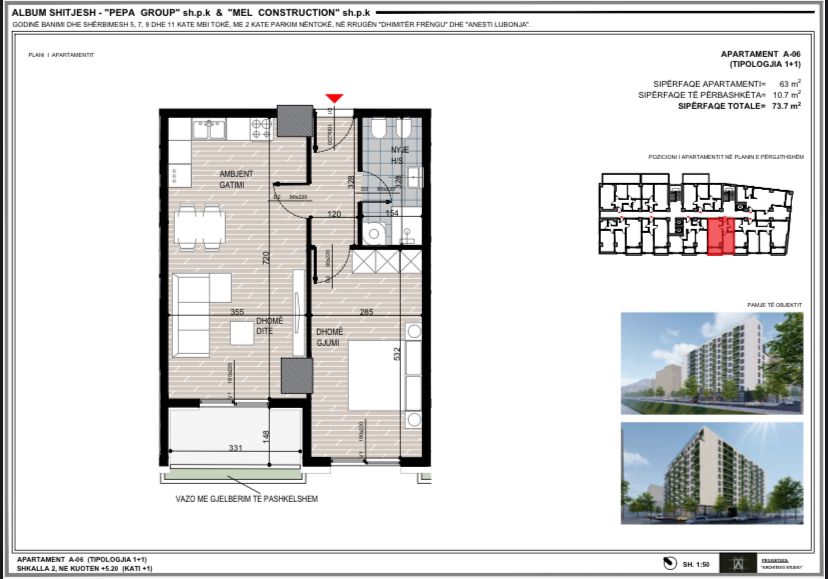The image size is (828, 579).
Task: Click the APARTAMENT A-06 heading top right
Action: point(760,57)
